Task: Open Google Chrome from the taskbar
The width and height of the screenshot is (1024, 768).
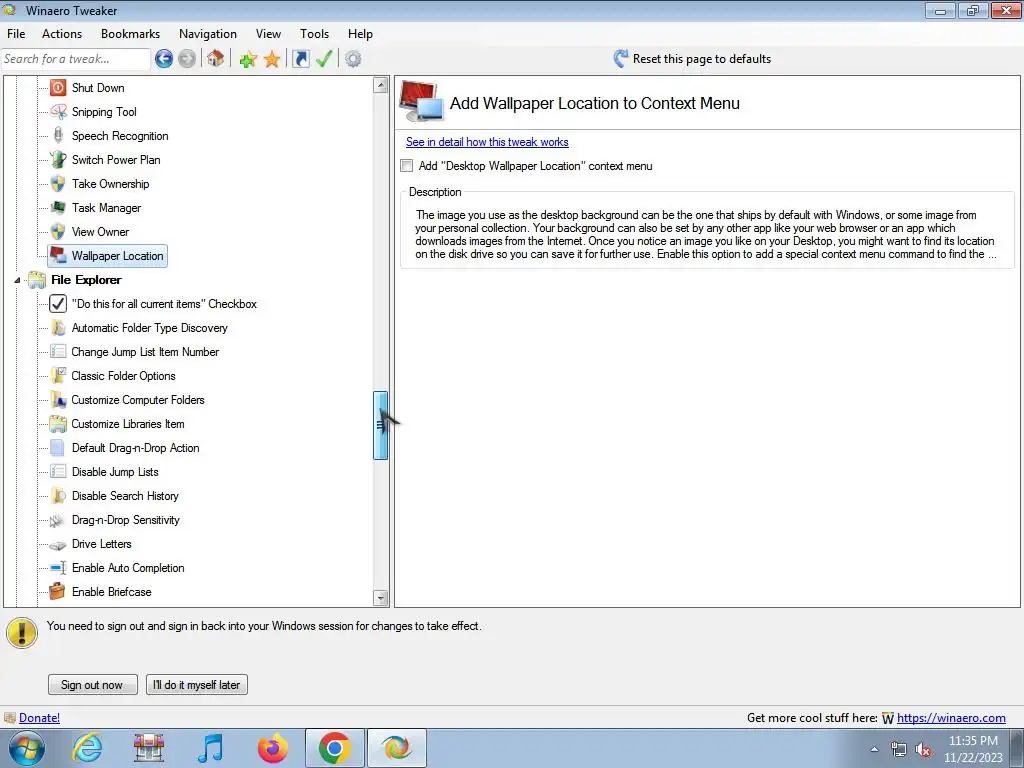Action: click(x=334, y=748)
